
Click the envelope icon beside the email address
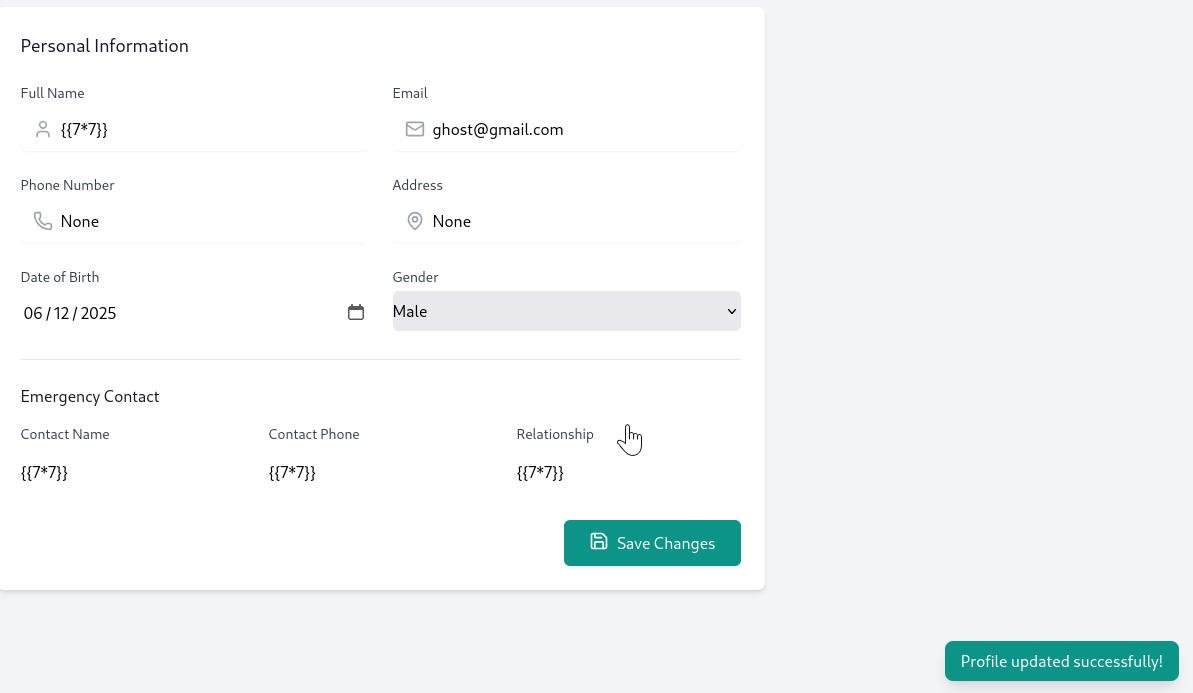pyautogui.click(x=414, y=129)
